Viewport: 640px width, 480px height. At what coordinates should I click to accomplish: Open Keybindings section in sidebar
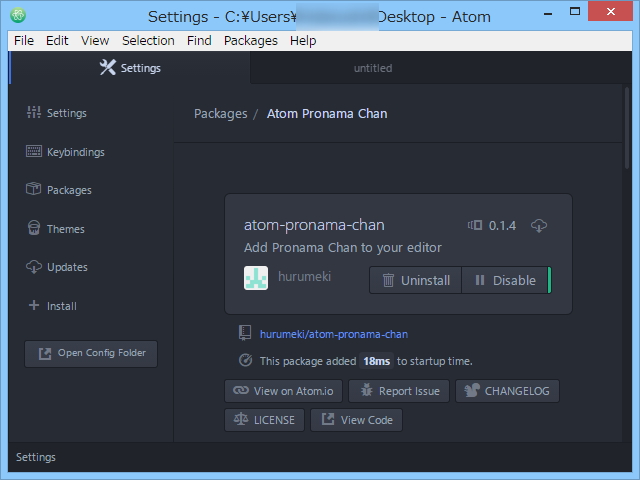[76, 152]
